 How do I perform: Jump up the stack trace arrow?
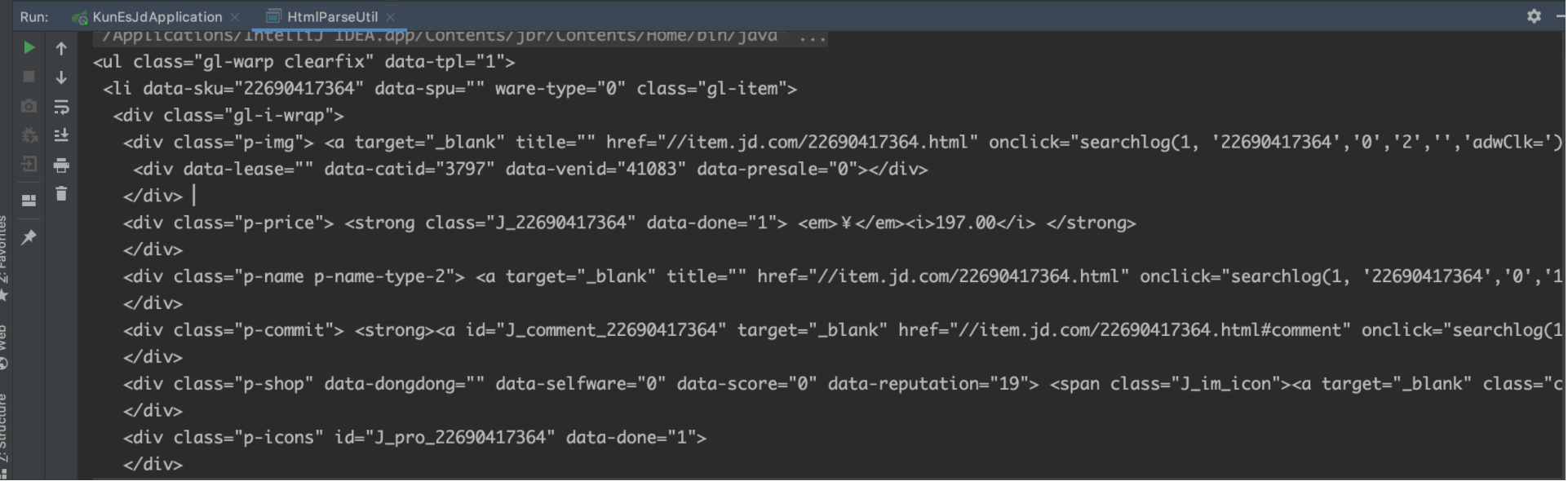(x=61, y=48)
